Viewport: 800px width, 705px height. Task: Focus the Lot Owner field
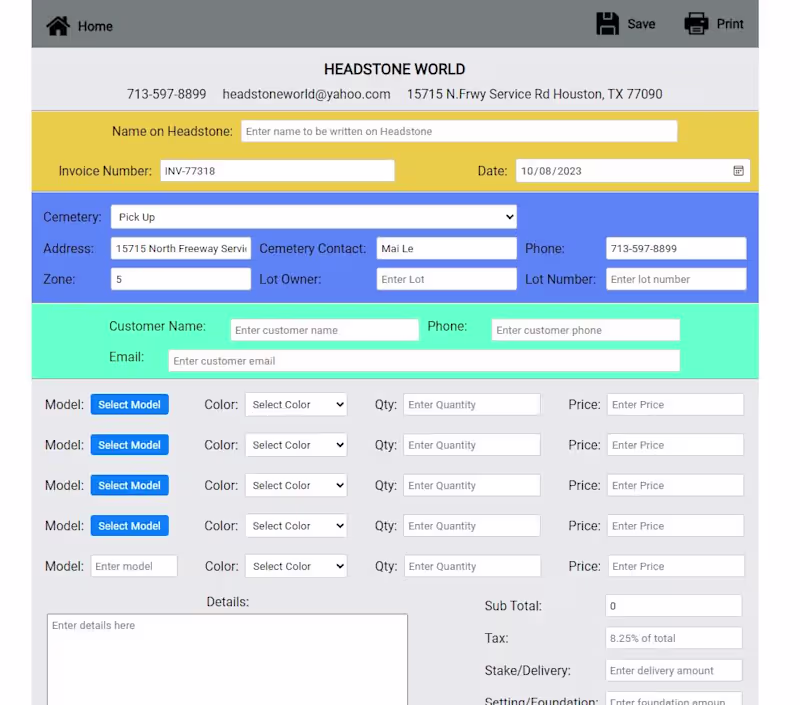tap(446, 279)
